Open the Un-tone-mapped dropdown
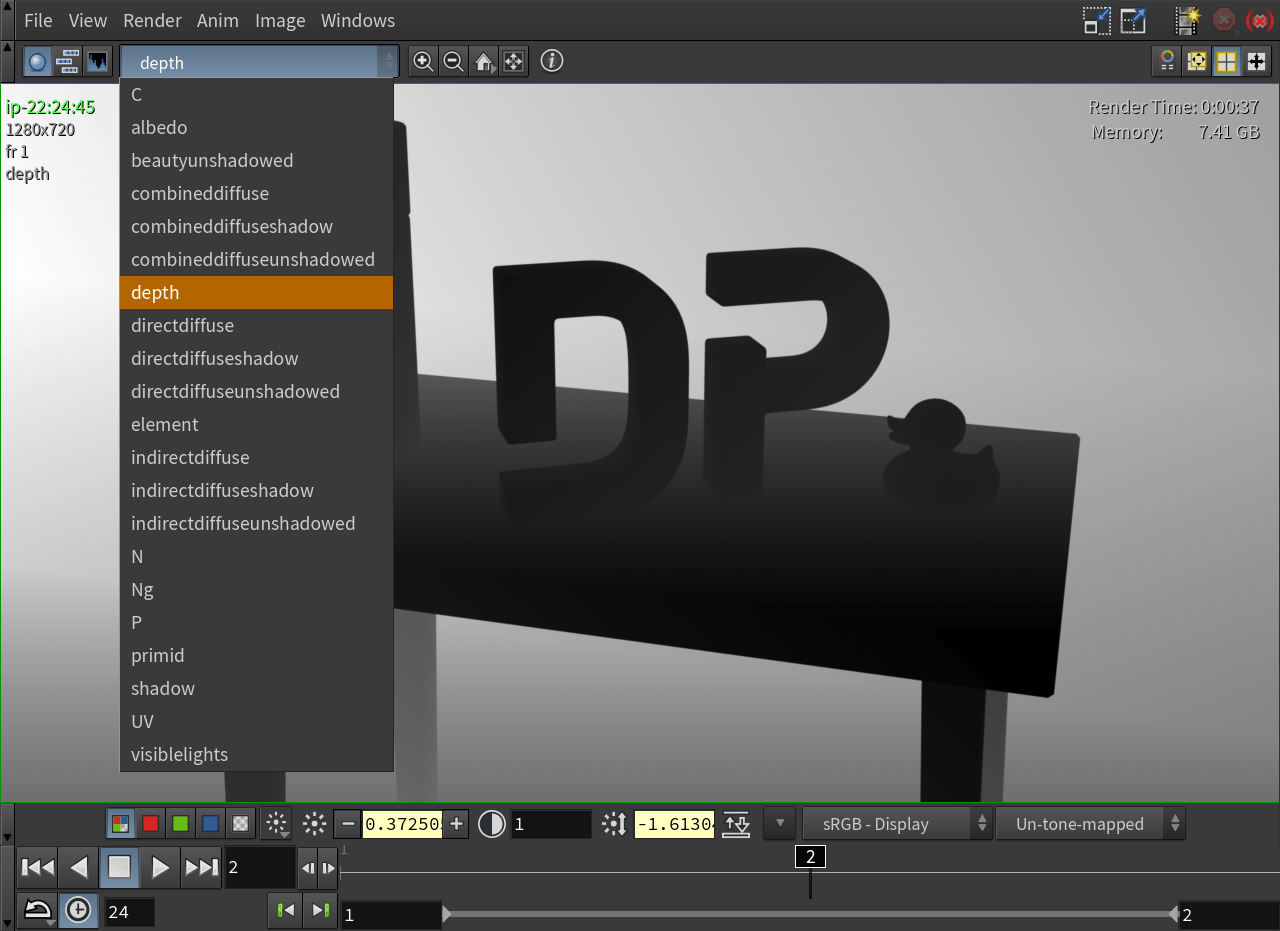This screenshot has height=931, width=1280. click(x=1089, y=824)
